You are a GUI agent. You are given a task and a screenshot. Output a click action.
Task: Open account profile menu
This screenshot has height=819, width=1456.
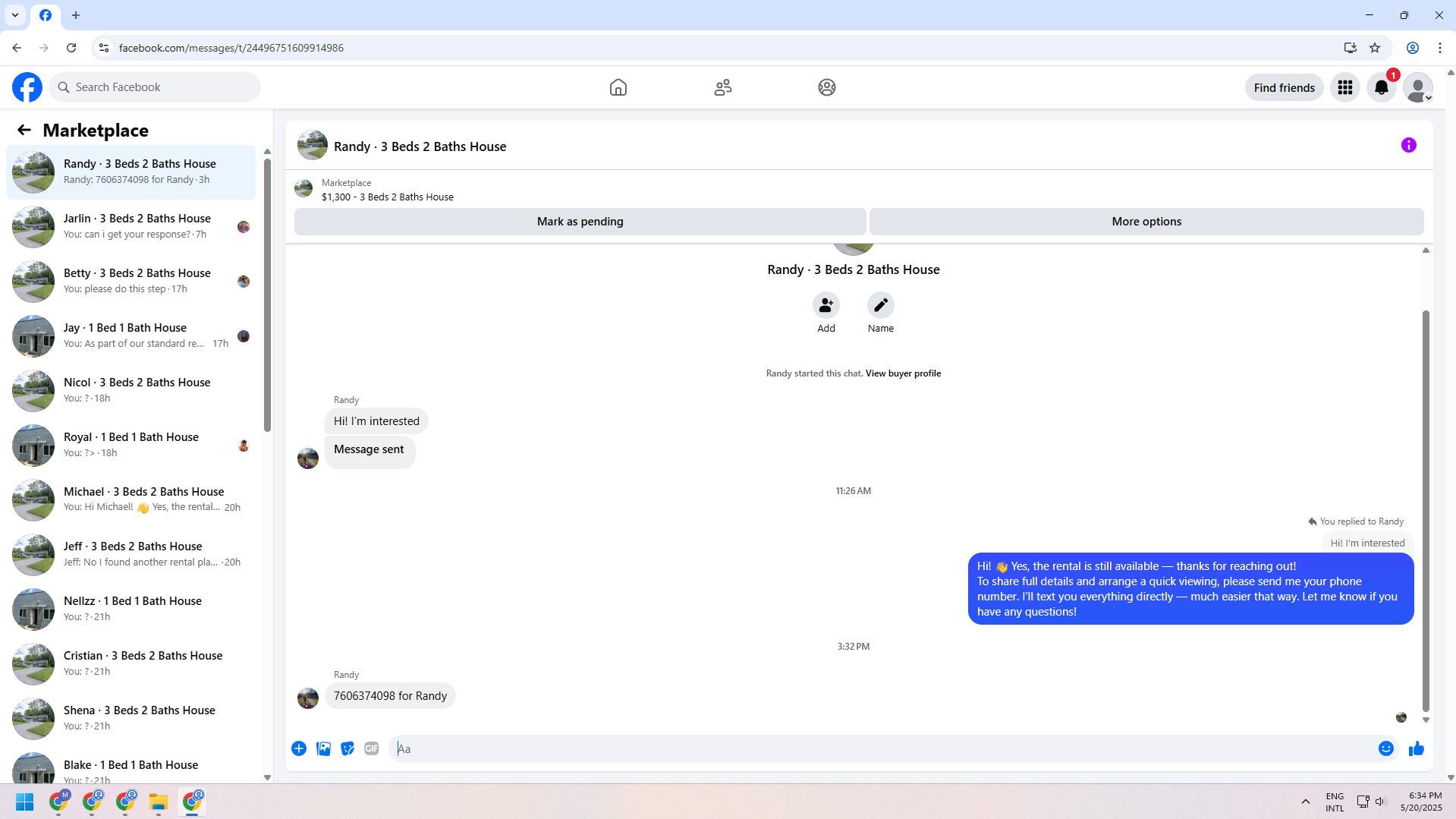coord(1417,87)
